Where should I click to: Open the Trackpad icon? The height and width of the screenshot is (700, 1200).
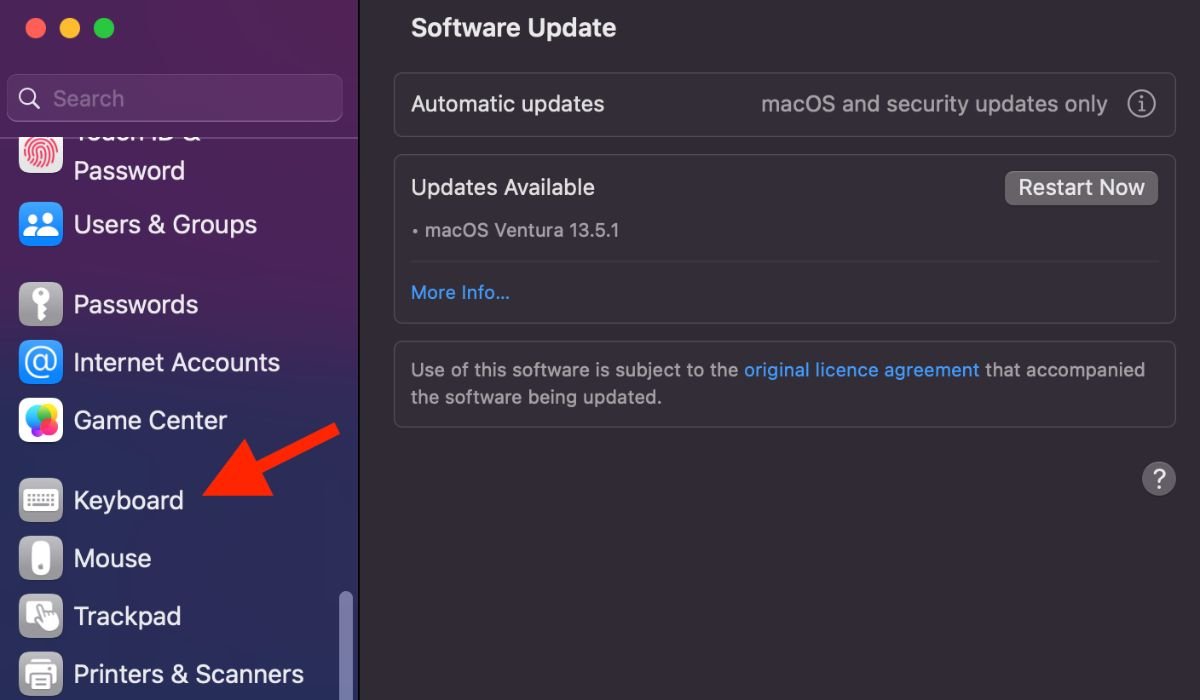[41, 616]
